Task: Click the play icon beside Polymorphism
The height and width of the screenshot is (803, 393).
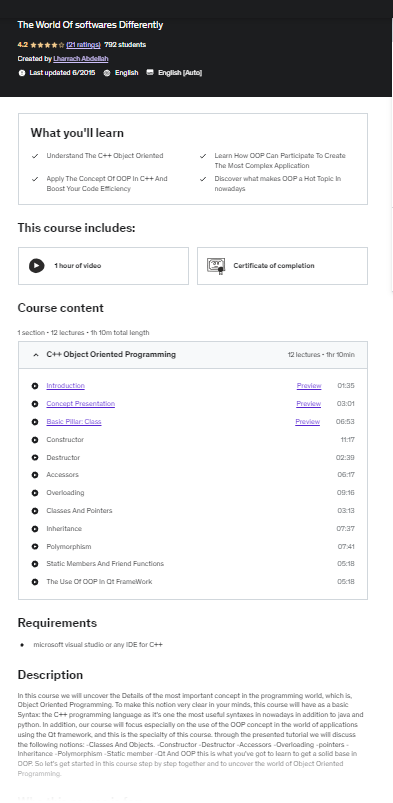Action: [x=35, y=546]
